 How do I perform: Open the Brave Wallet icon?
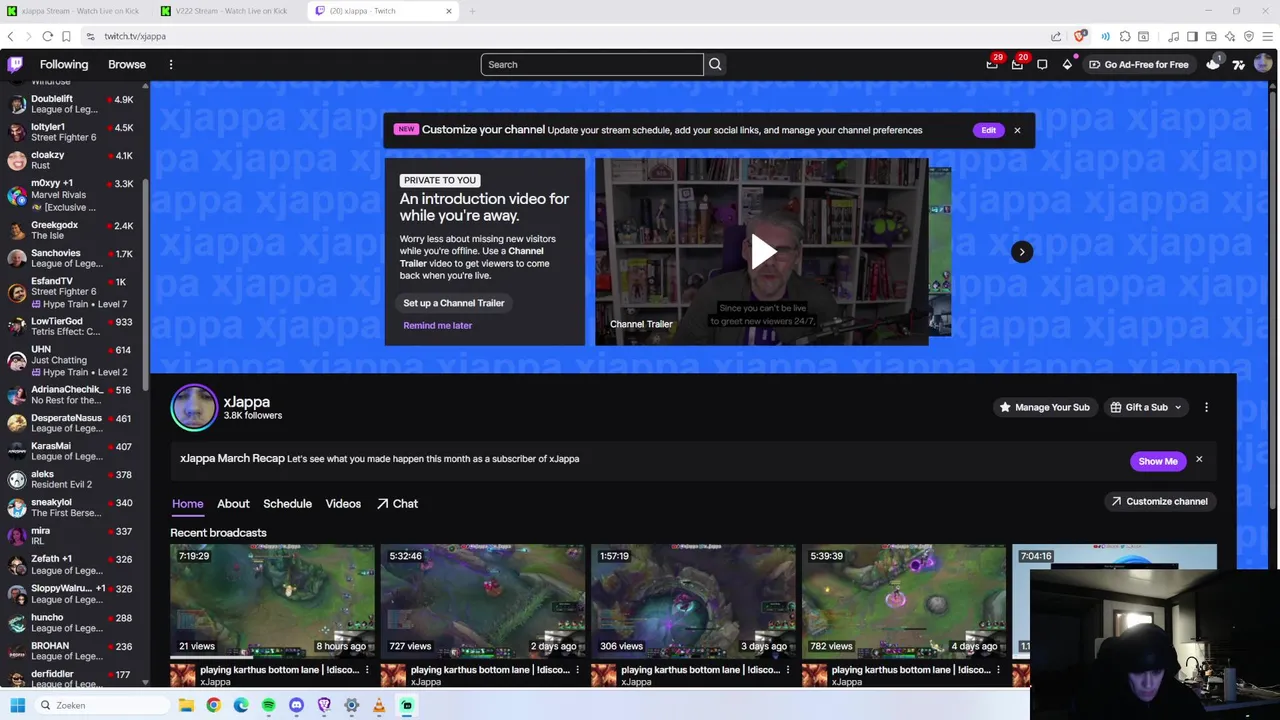click(x=1211, y=36)
